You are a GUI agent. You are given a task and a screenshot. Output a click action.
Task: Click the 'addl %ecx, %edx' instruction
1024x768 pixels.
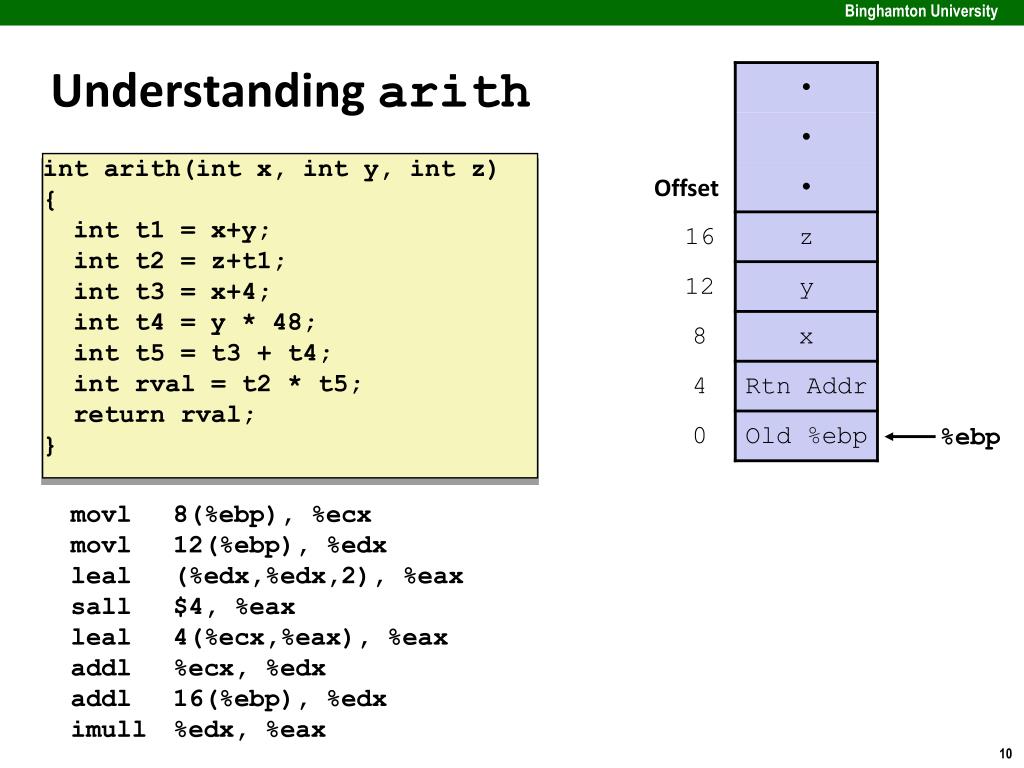pos(198,669)
